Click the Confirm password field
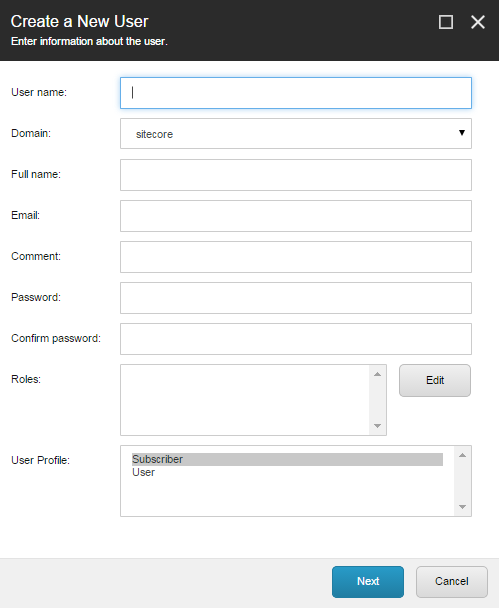This screenshot has height=608, width=499. (x=296, y=339)
